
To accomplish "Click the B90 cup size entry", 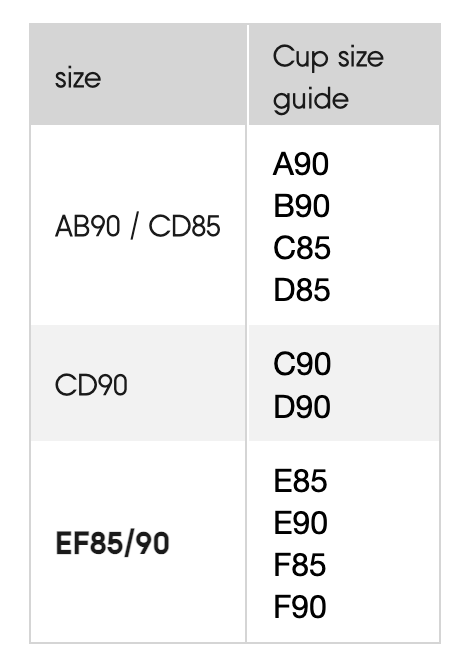I will pyautogui.click(x=301, y=206).
